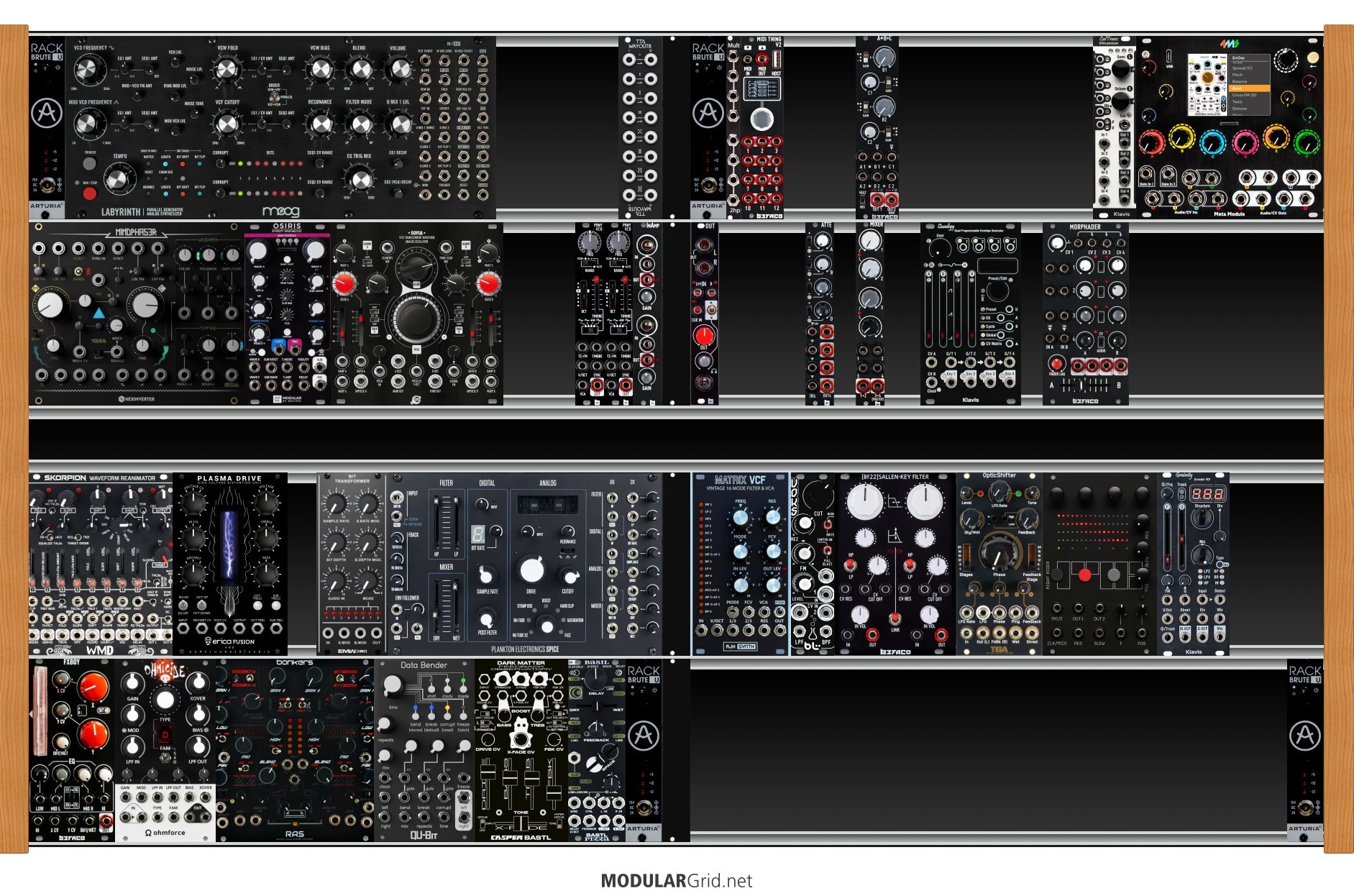Click the OpticShifter Phase knob
Viewport: 1354px width, 896px height.
[999, 554]
